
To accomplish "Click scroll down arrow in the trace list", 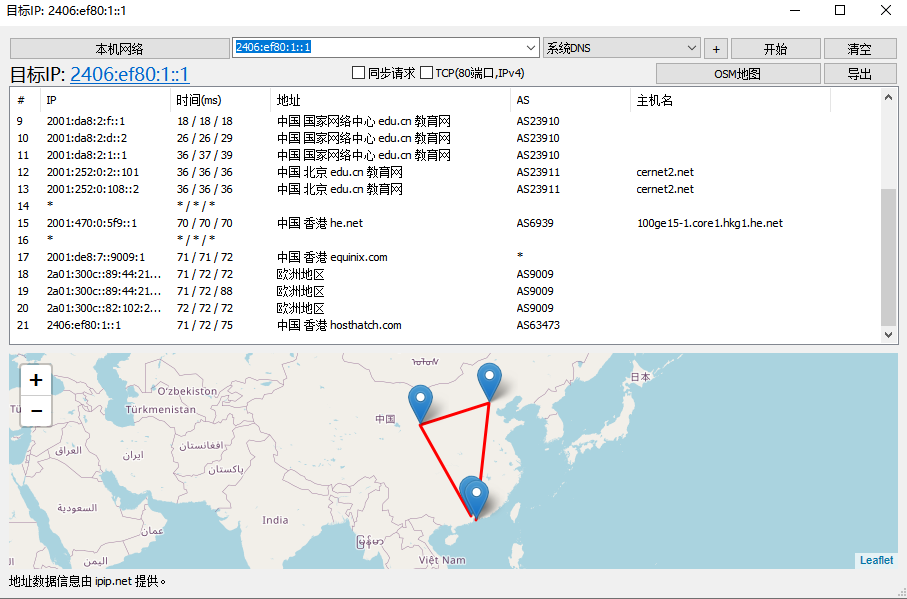I will [888, 337].
